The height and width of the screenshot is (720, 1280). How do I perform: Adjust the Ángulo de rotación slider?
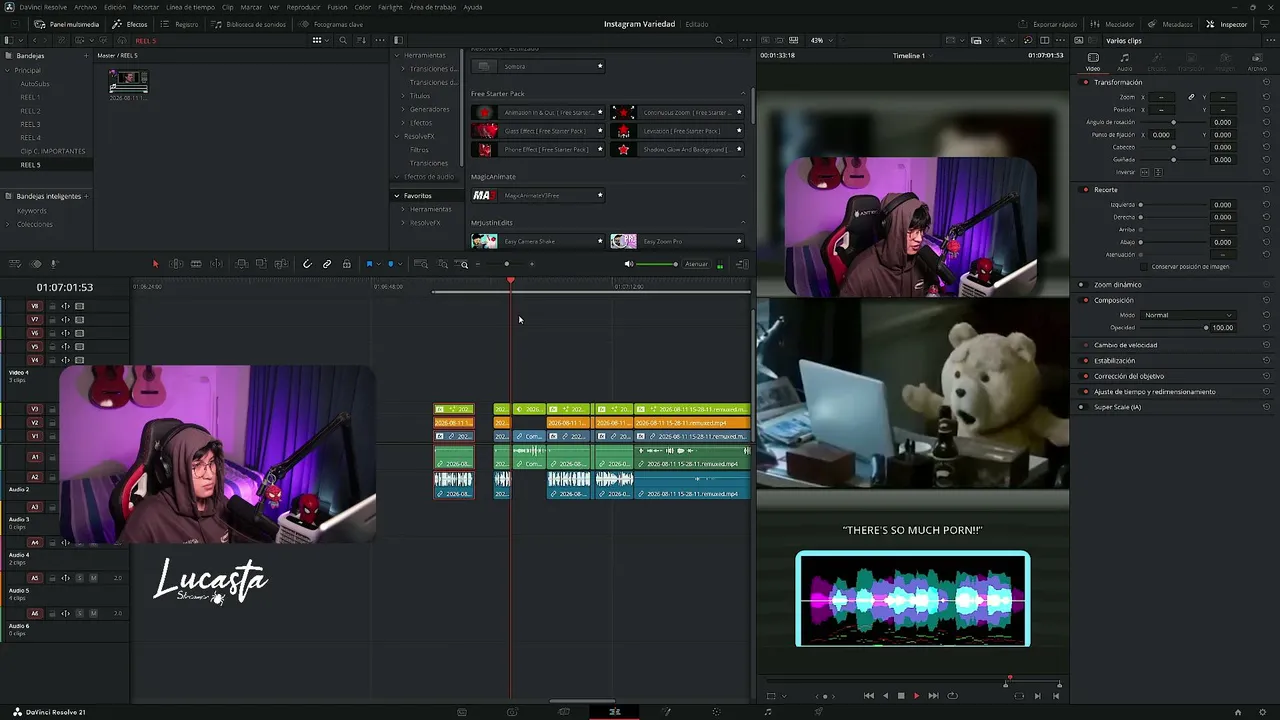1172,122
